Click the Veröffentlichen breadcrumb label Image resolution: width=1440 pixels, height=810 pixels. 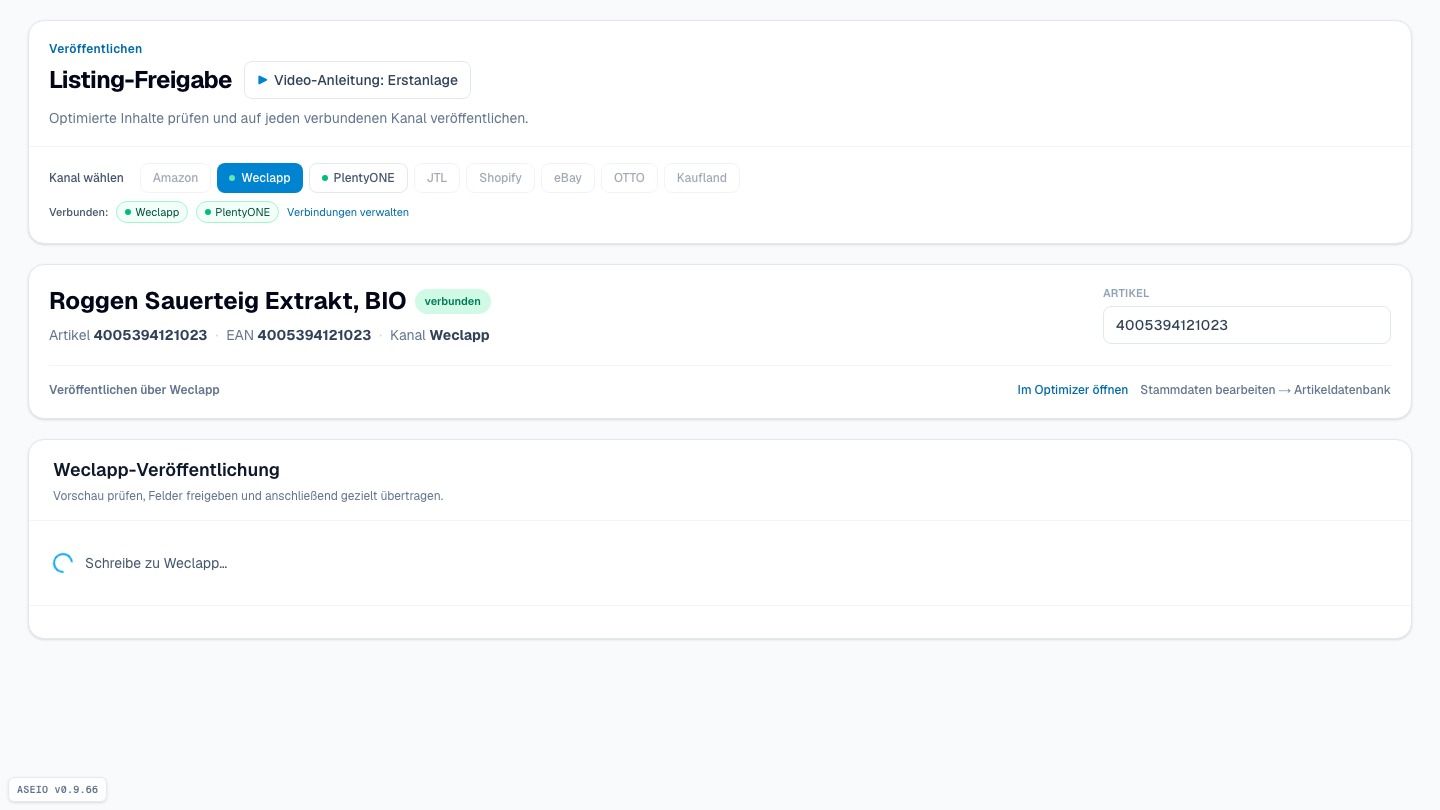(96, 49)
